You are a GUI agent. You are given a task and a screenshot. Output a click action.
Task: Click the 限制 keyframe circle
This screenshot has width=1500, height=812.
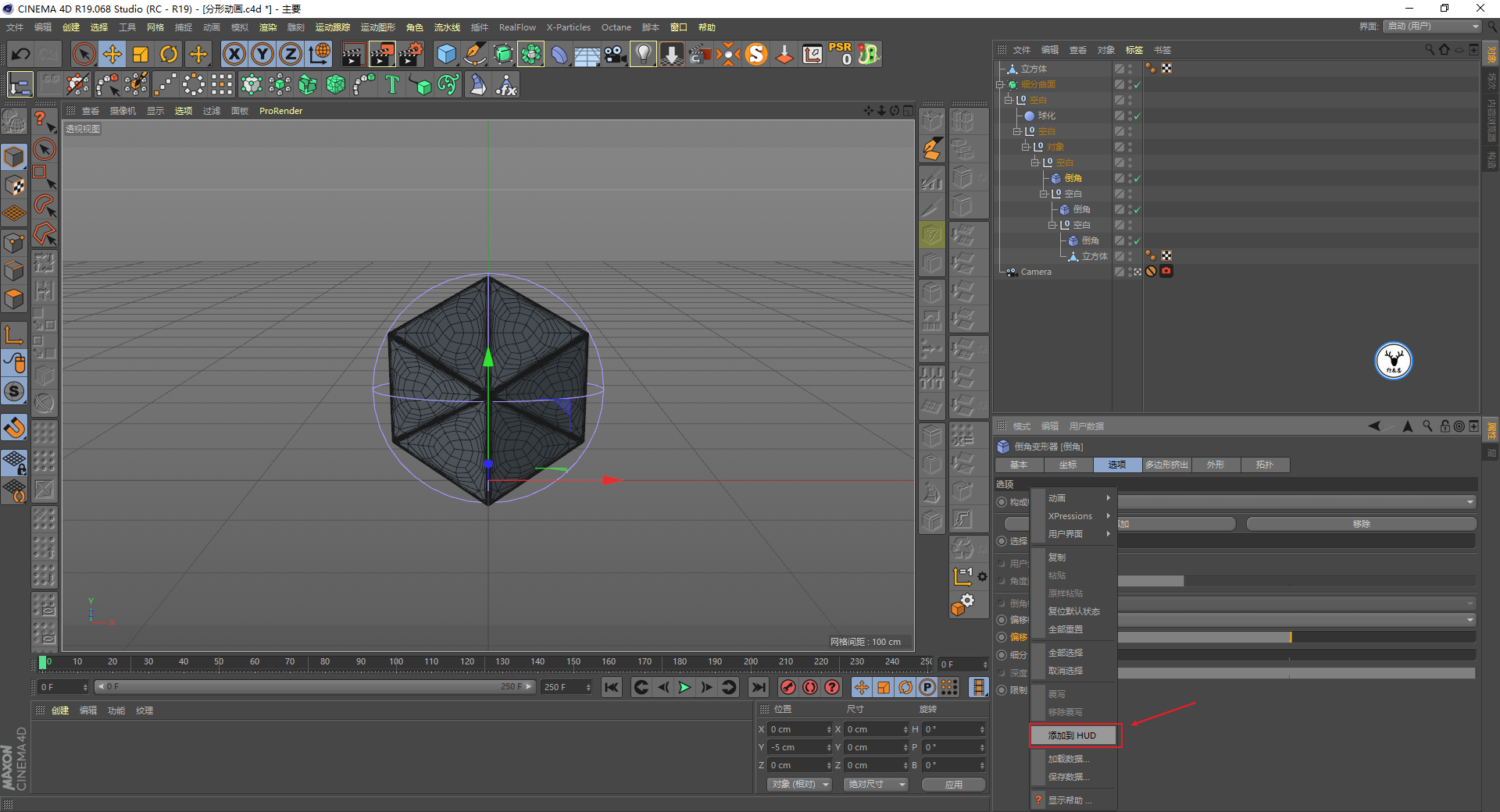(x=1002, y=690)
